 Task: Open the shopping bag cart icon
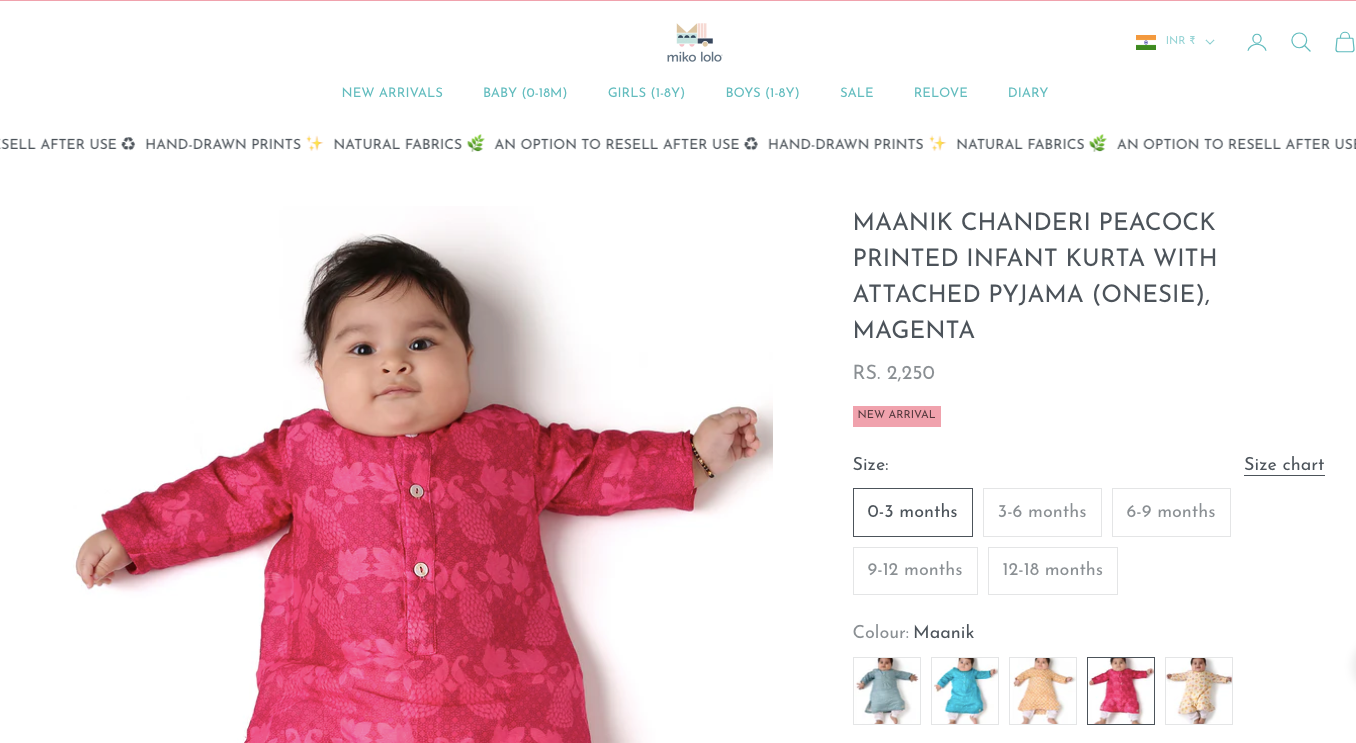pyautogui.click(x=1345, y=42)
